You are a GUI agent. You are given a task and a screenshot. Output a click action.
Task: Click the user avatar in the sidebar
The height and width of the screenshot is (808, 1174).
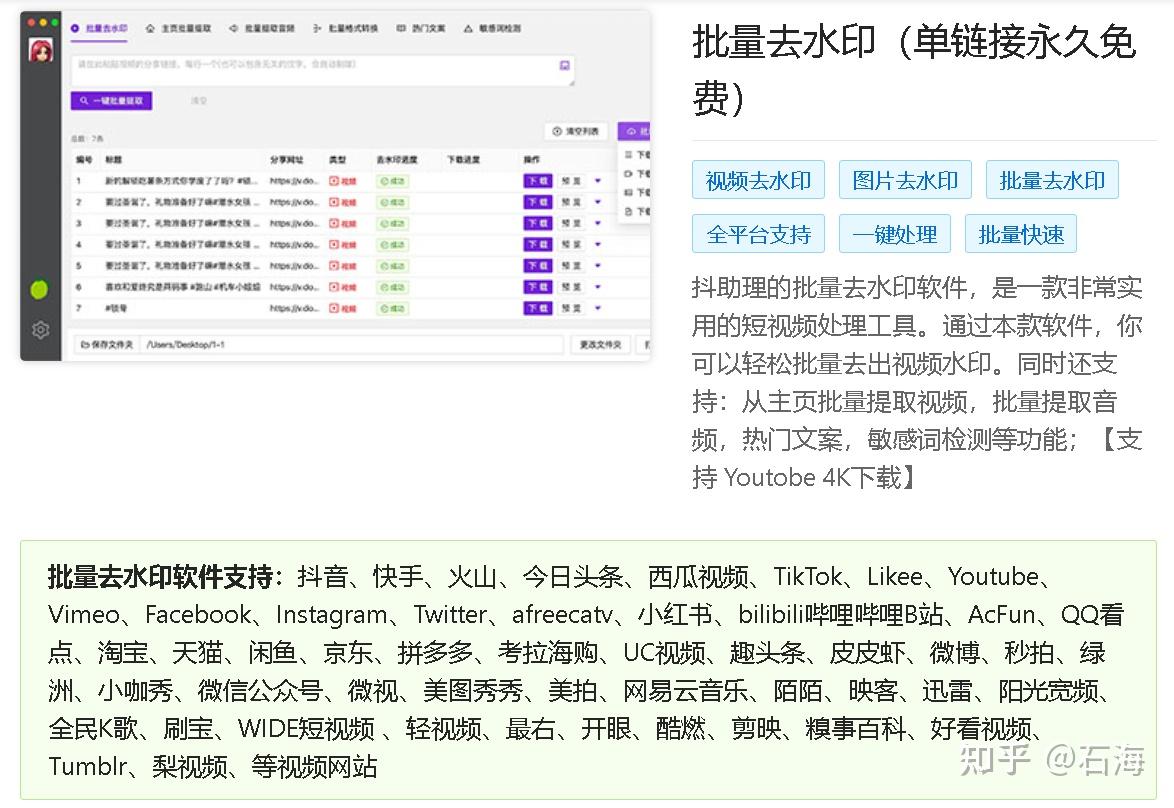tap(40, 50)
